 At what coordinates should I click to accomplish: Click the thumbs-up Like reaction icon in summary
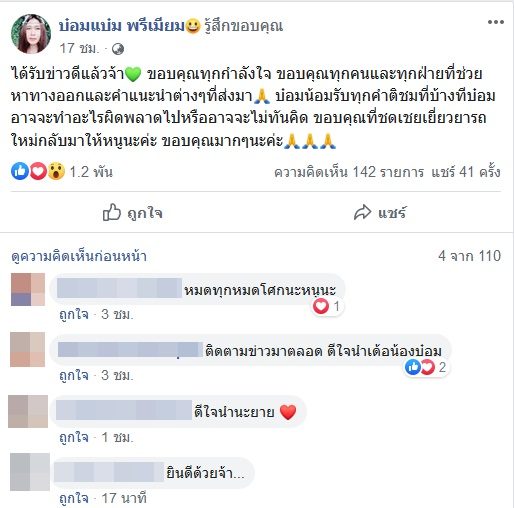click(20, 171)
